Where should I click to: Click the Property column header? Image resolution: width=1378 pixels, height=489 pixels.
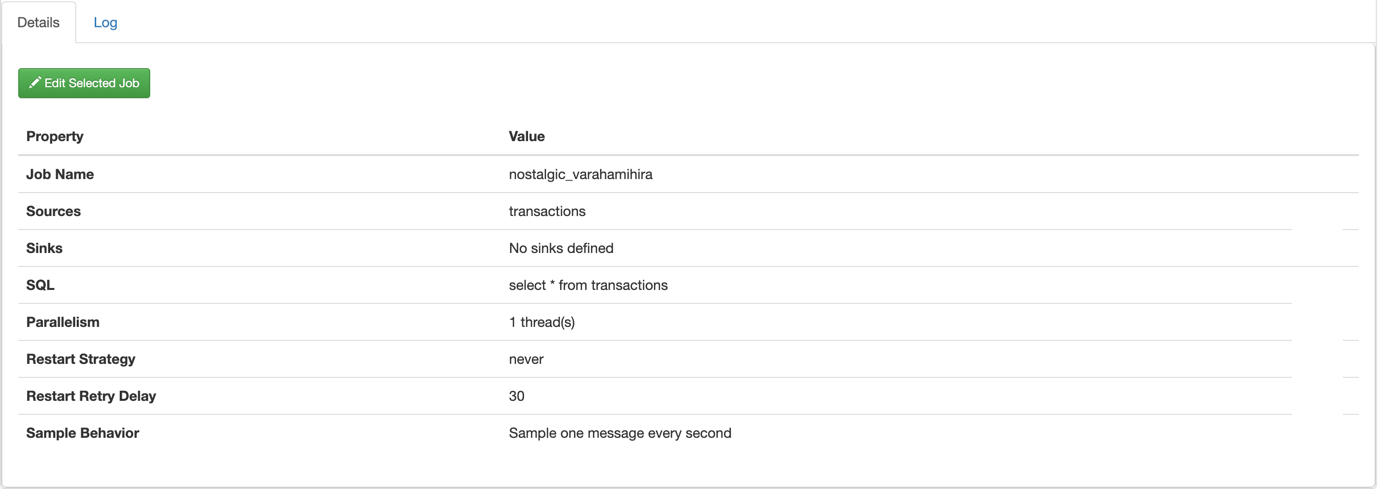click(55, 136)
